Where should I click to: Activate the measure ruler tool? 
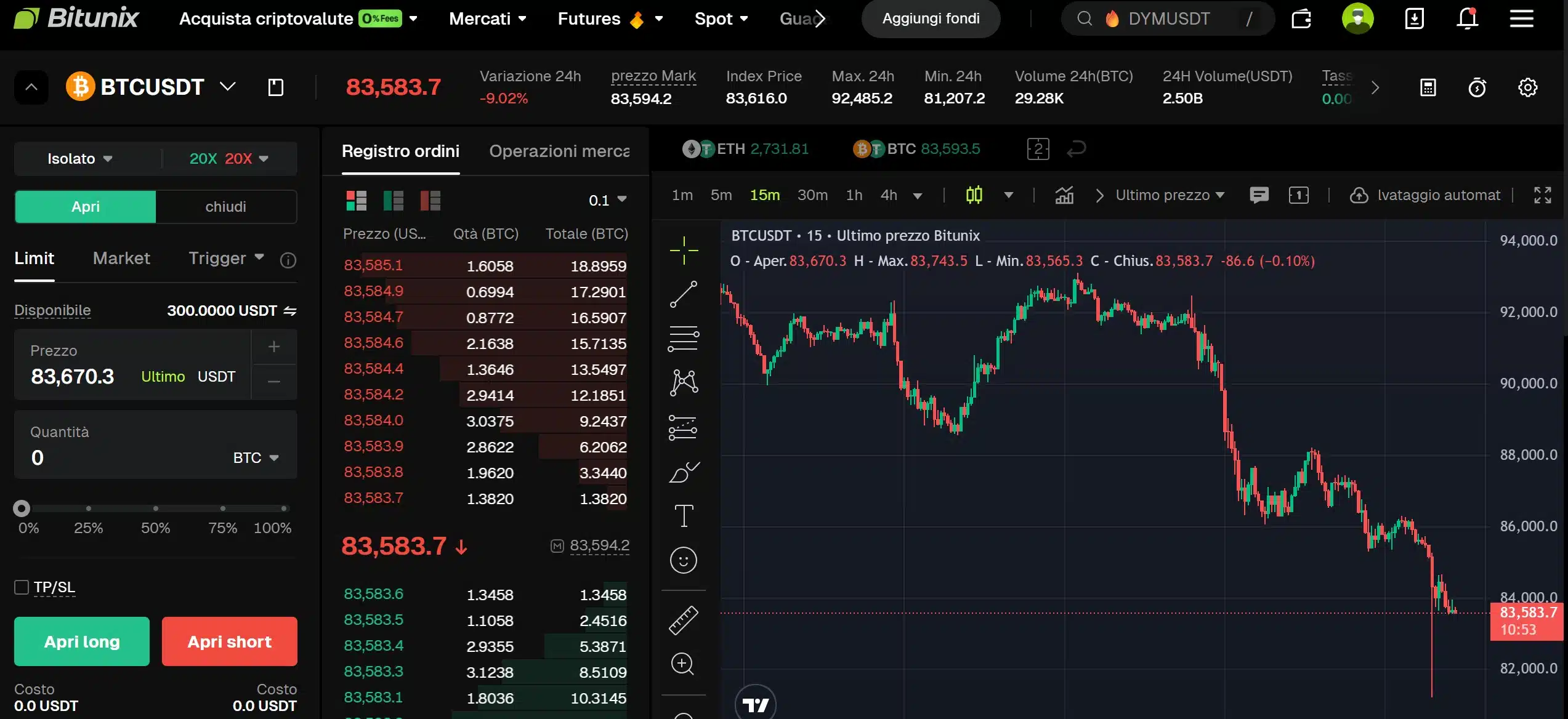click(683, 620)
